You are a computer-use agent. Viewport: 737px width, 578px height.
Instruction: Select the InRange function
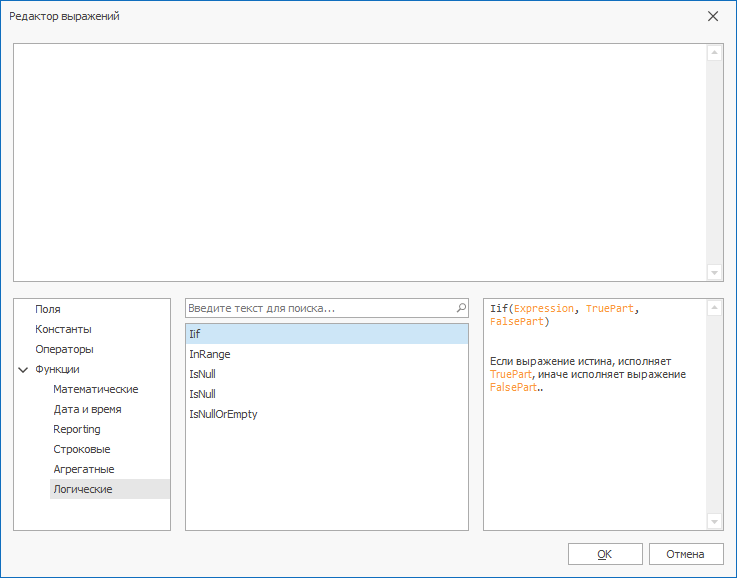point(210,354)
